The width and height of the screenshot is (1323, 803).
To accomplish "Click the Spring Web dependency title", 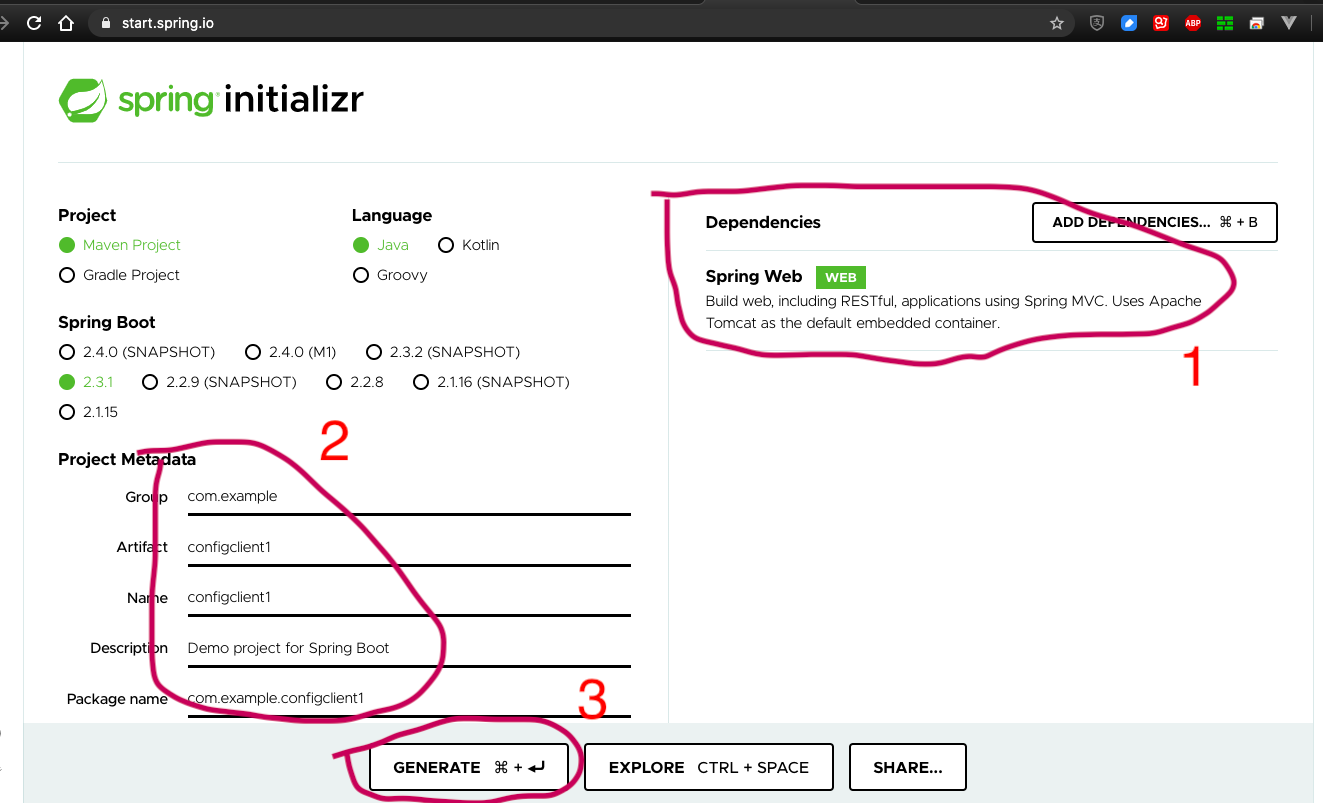I will pyautogui.click(x=754, y=277).
